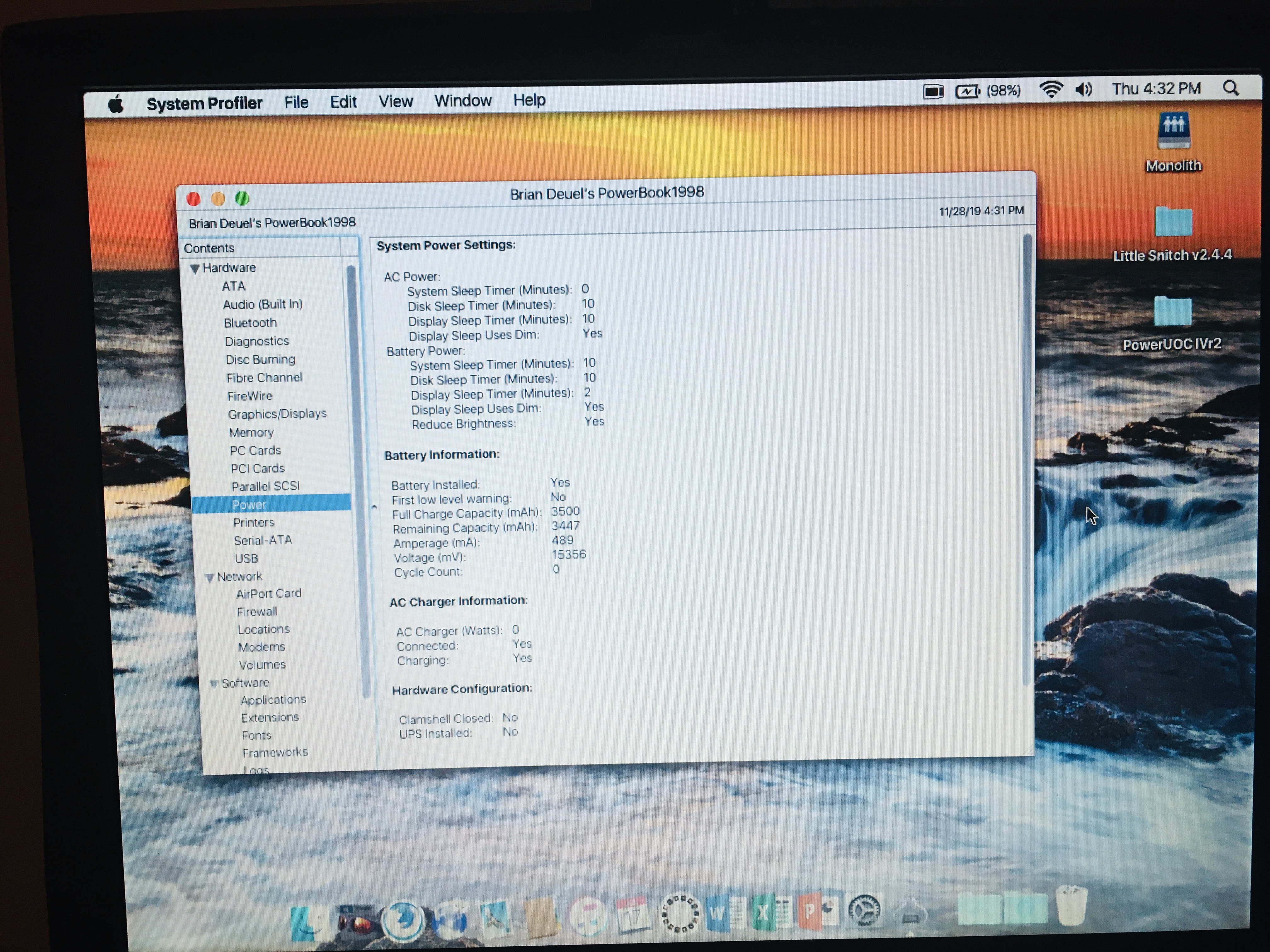Select Extensions under Software

pyautogui.click(x=270, y=718)
